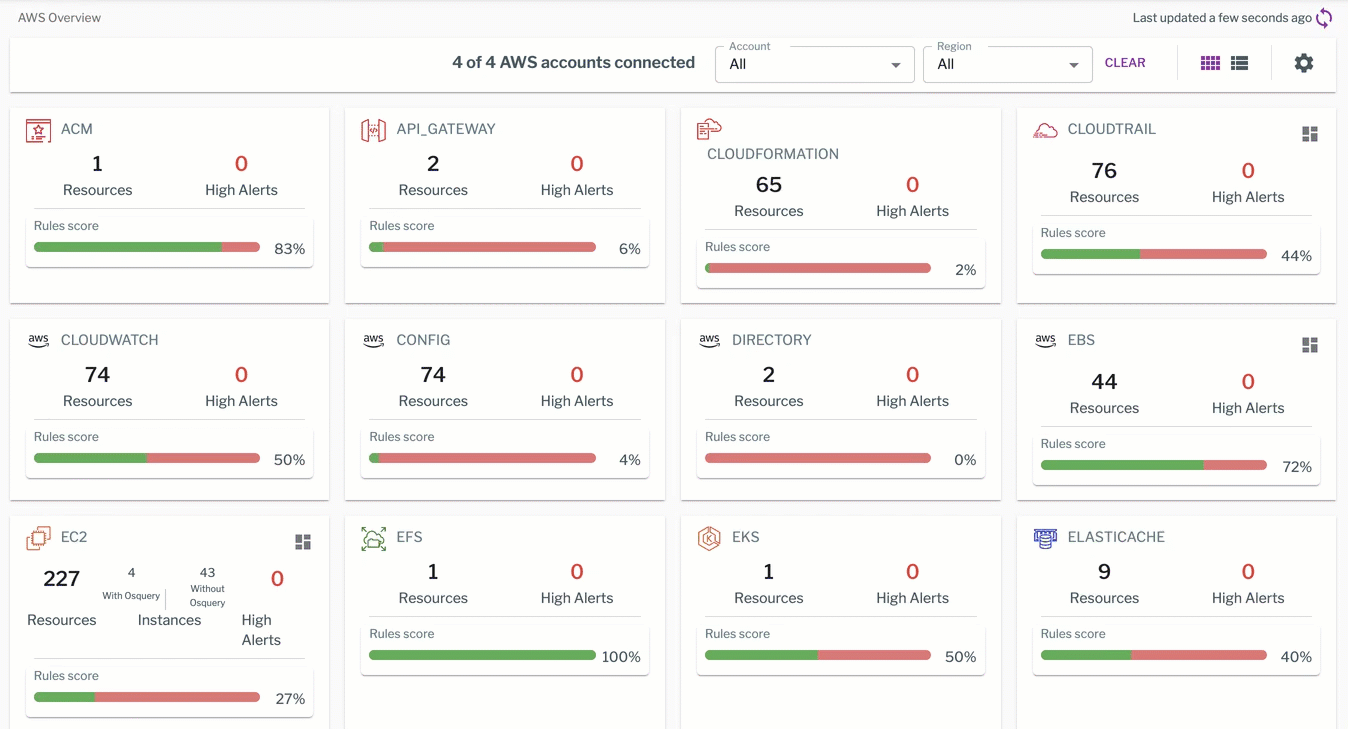Click the 65 resources count on CloudFormation

769,185
